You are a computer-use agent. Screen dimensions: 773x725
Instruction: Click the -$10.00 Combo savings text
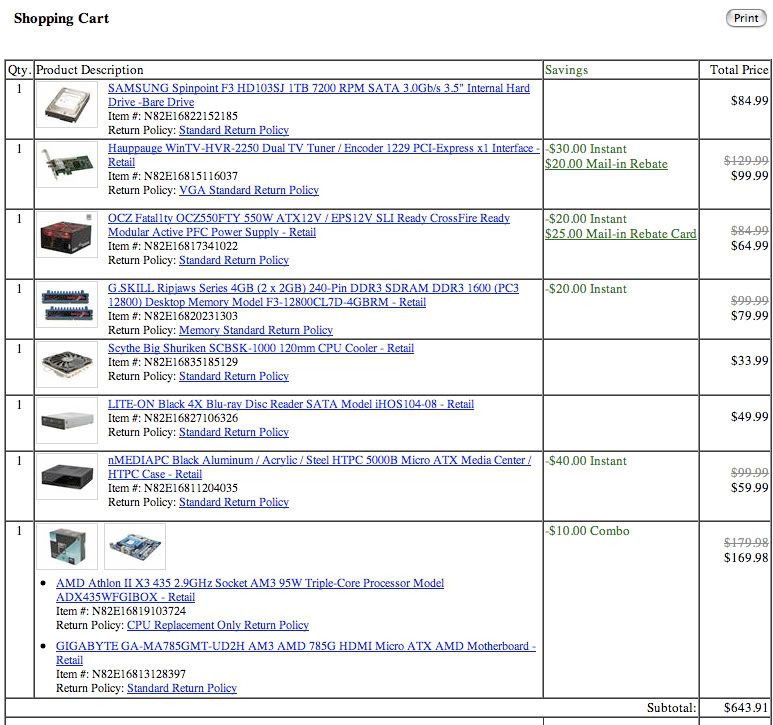click(x=588, y=531)
